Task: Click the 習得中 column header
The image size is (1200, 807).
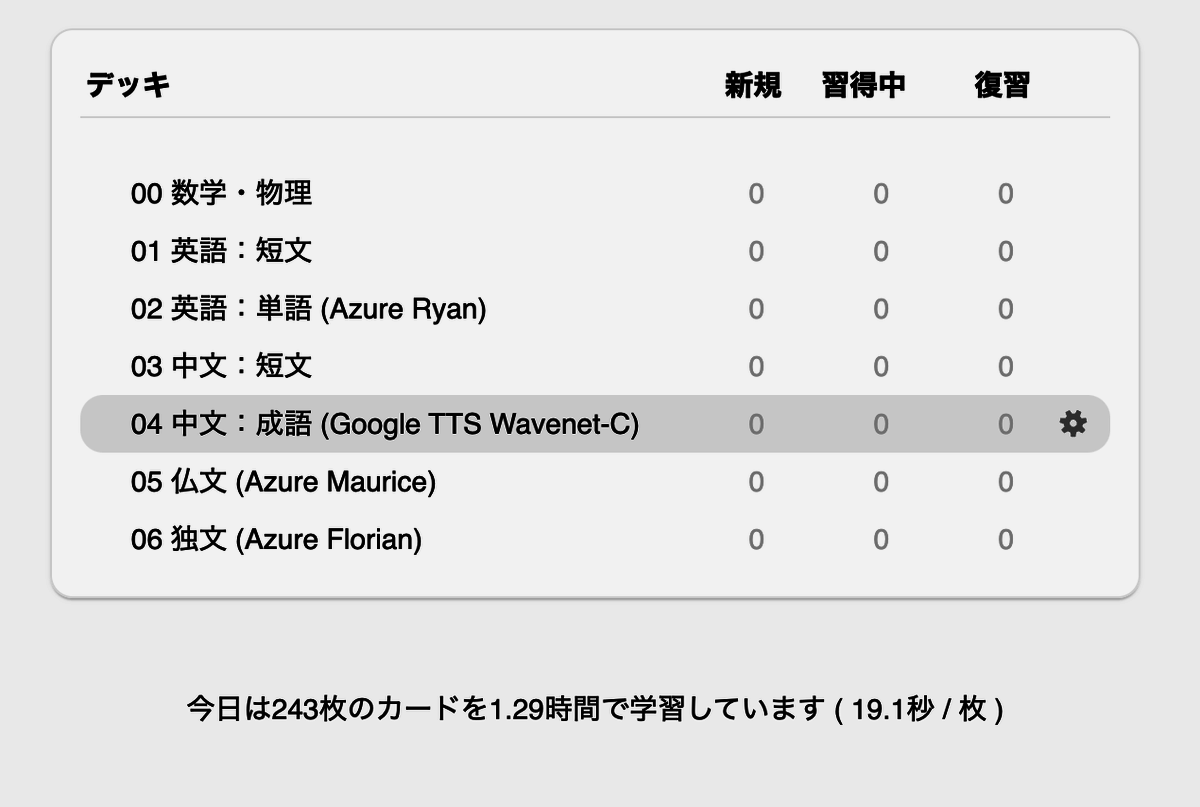Action: point(864,85)
